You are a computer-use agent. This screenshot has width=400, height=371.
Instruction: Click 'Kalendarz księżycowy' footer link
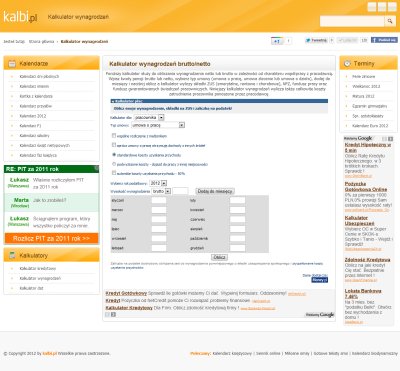pyautogui.click(x=232, y=353)
